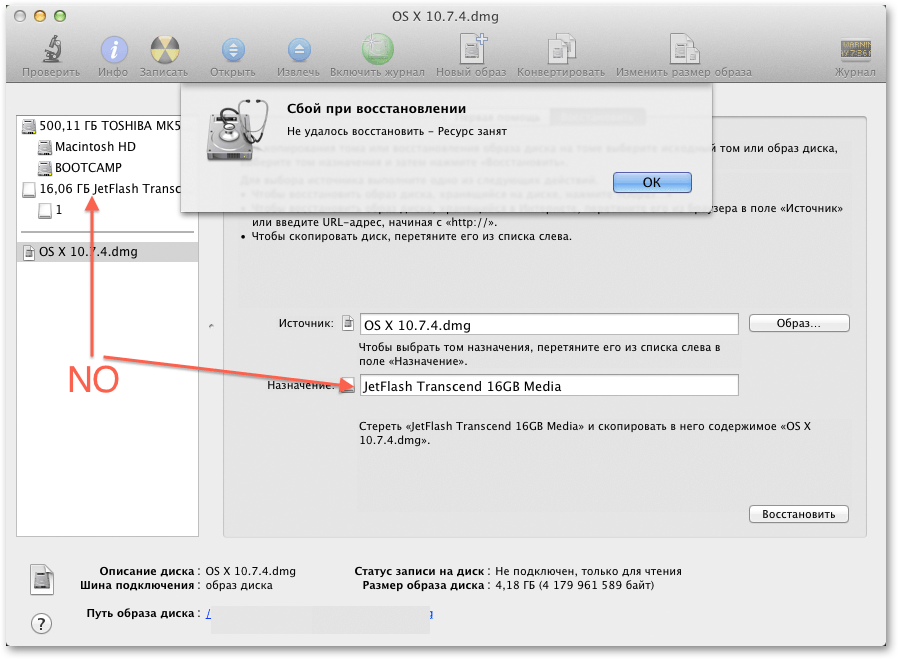Click OK in the restore failure dialog

(x=652, y=182)
